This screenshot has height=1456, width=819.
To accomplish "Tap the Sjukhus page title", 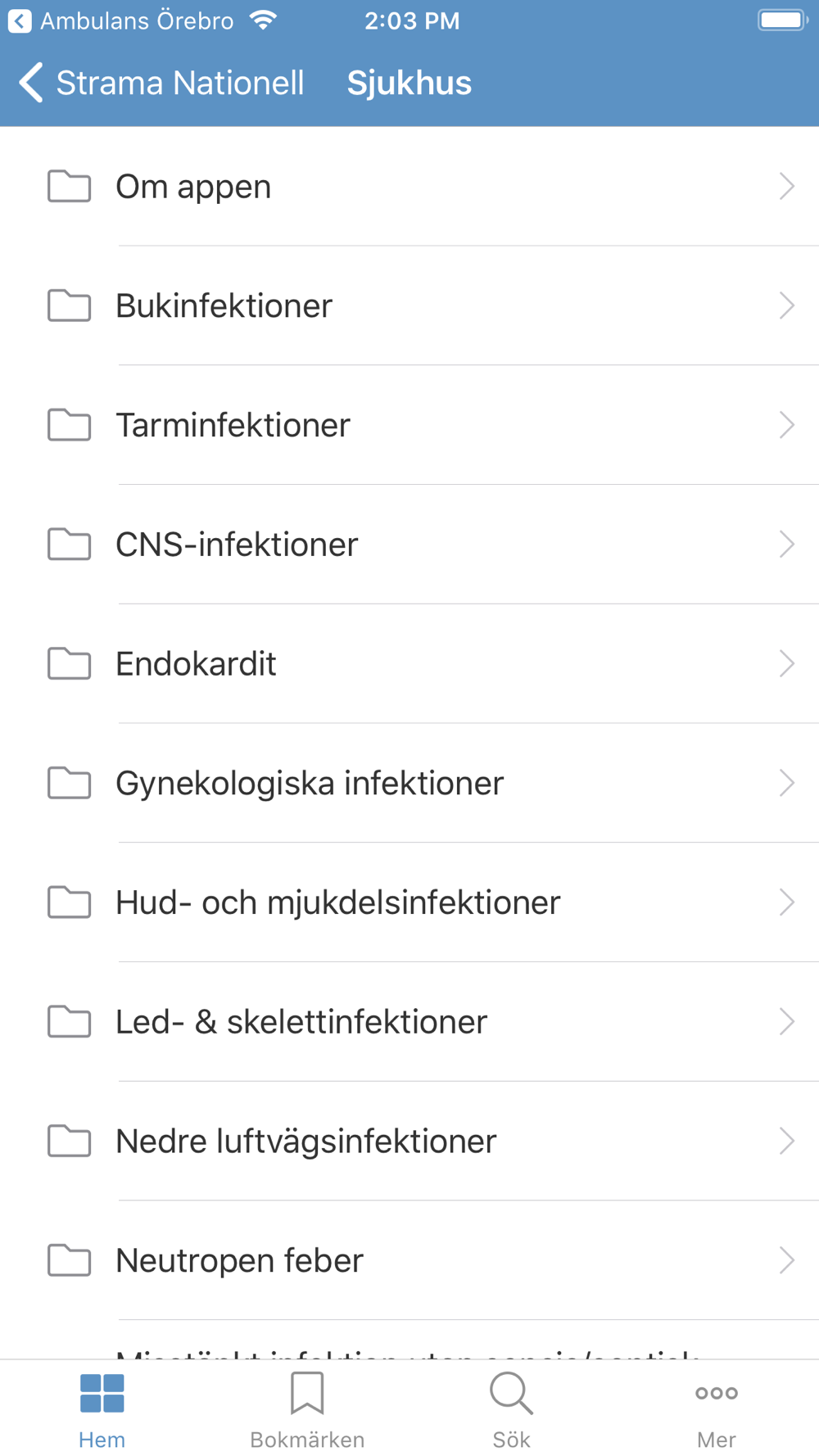I will click(x=409, y=83).
